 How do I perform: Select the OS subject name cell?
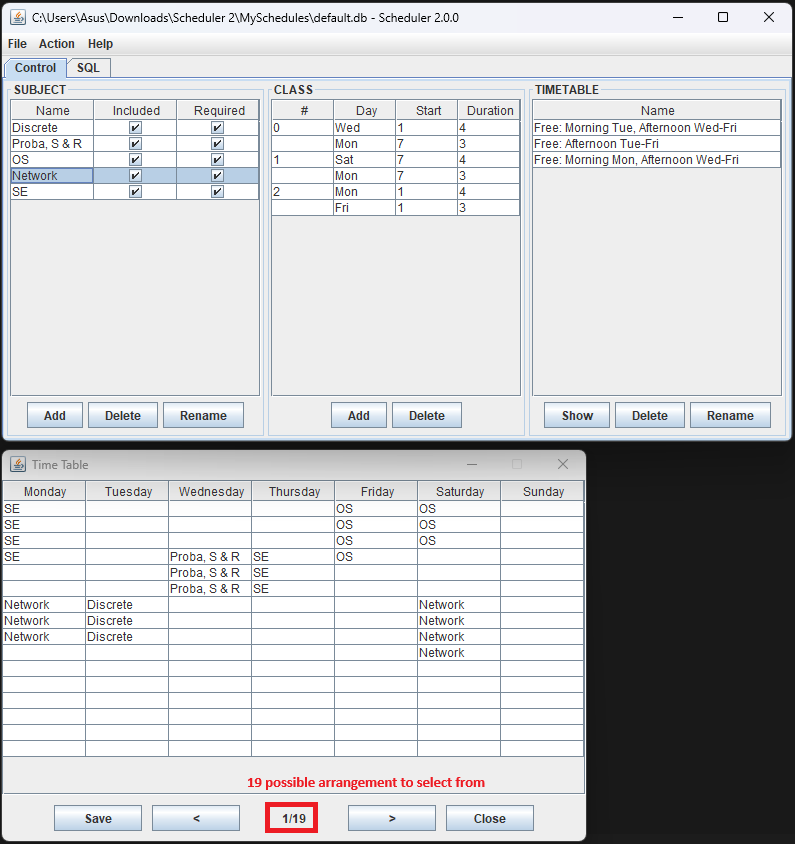pyautogui.click(x=52, y=160)
